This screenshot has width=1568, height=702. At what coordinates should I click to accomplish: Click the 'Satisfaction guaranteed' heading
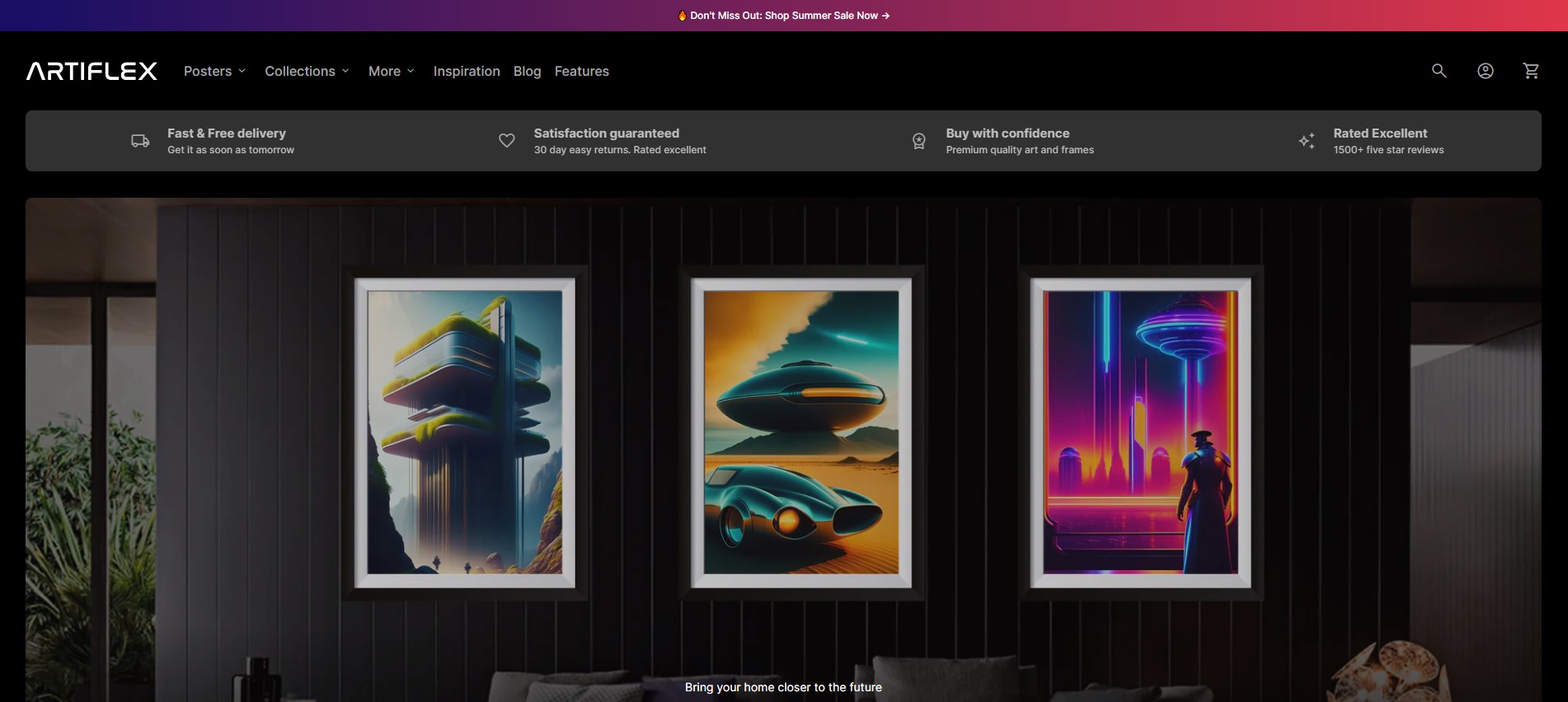point(607,133)
